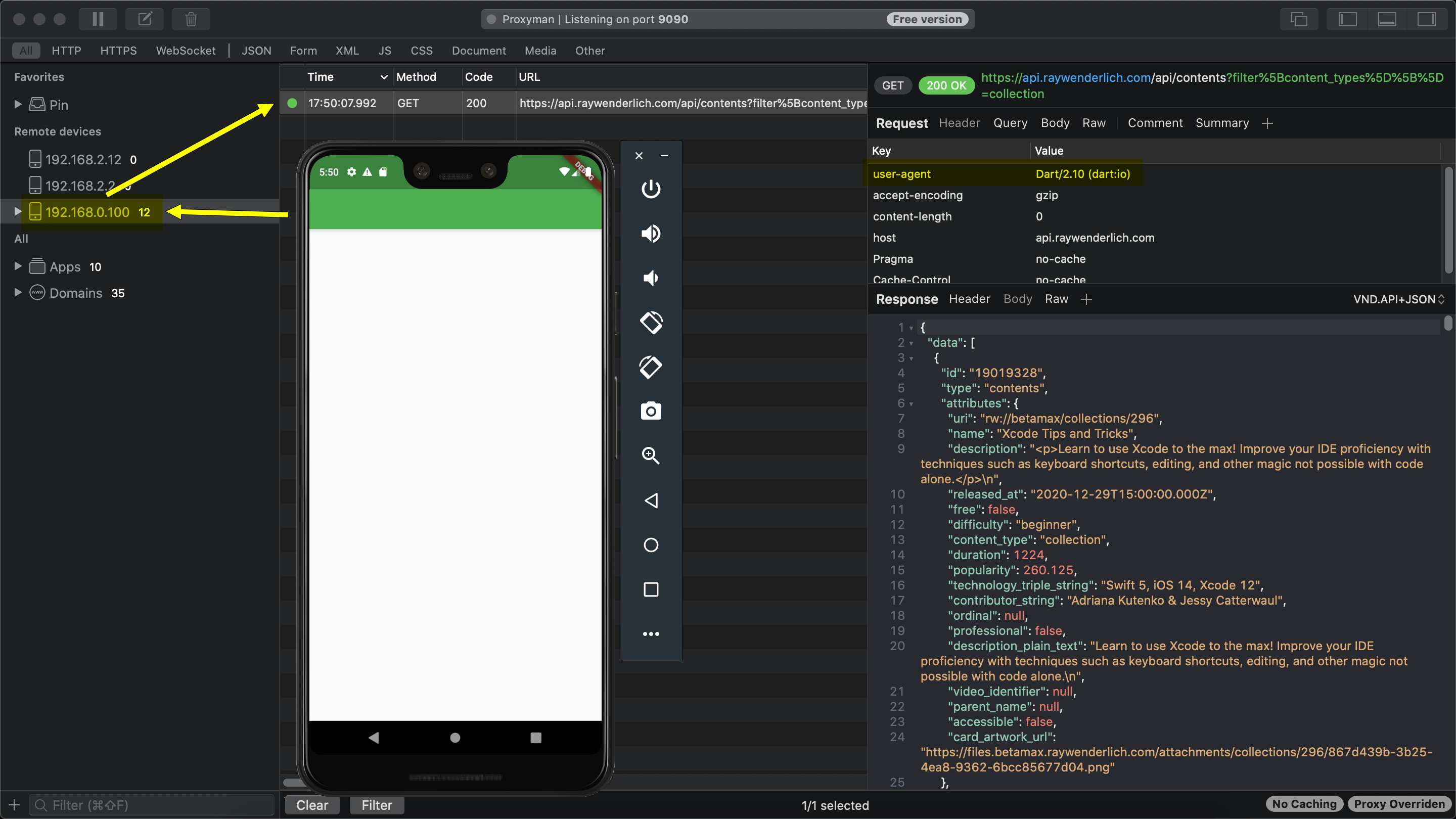Power off the emulator

click(651, 190)
